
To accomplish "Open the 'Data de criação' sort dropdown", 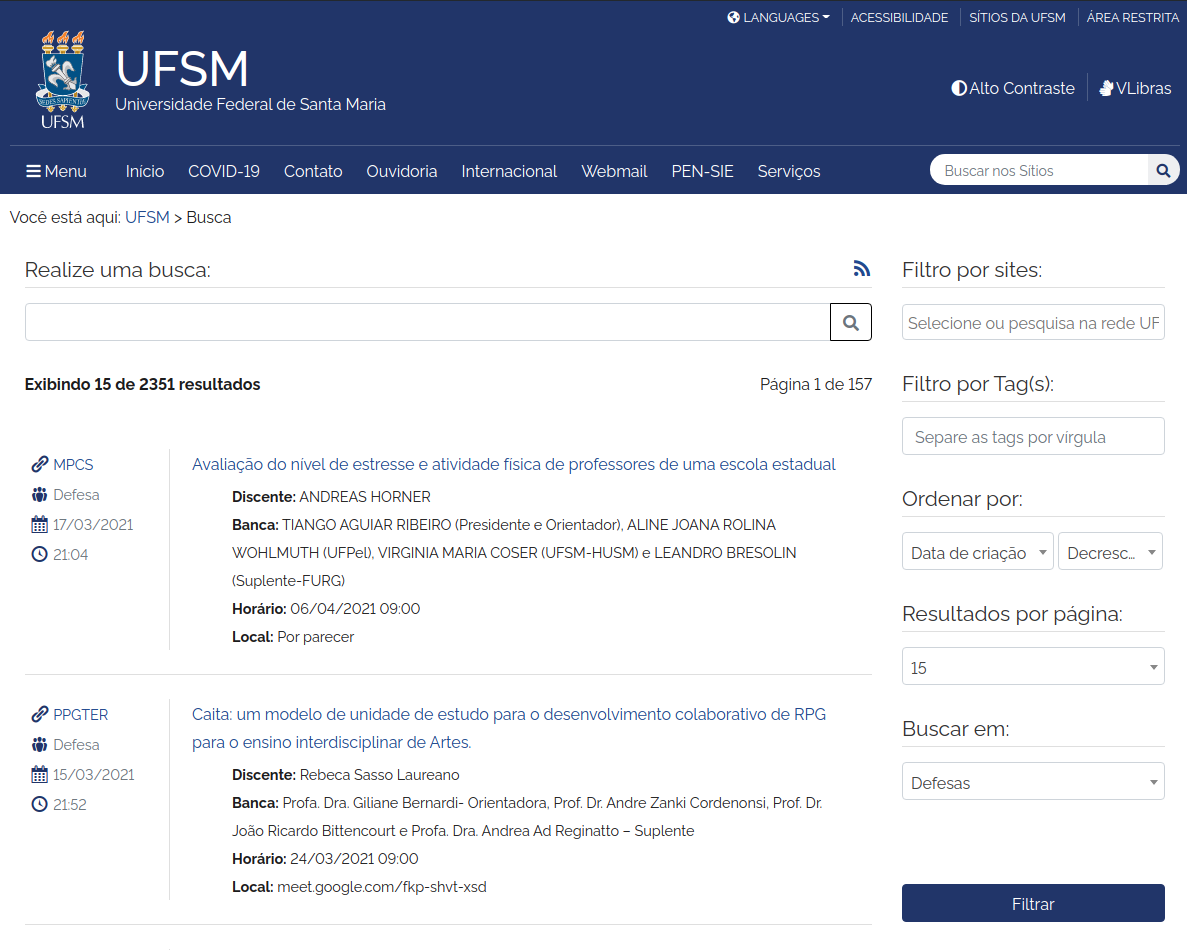I will click(977, 552).
